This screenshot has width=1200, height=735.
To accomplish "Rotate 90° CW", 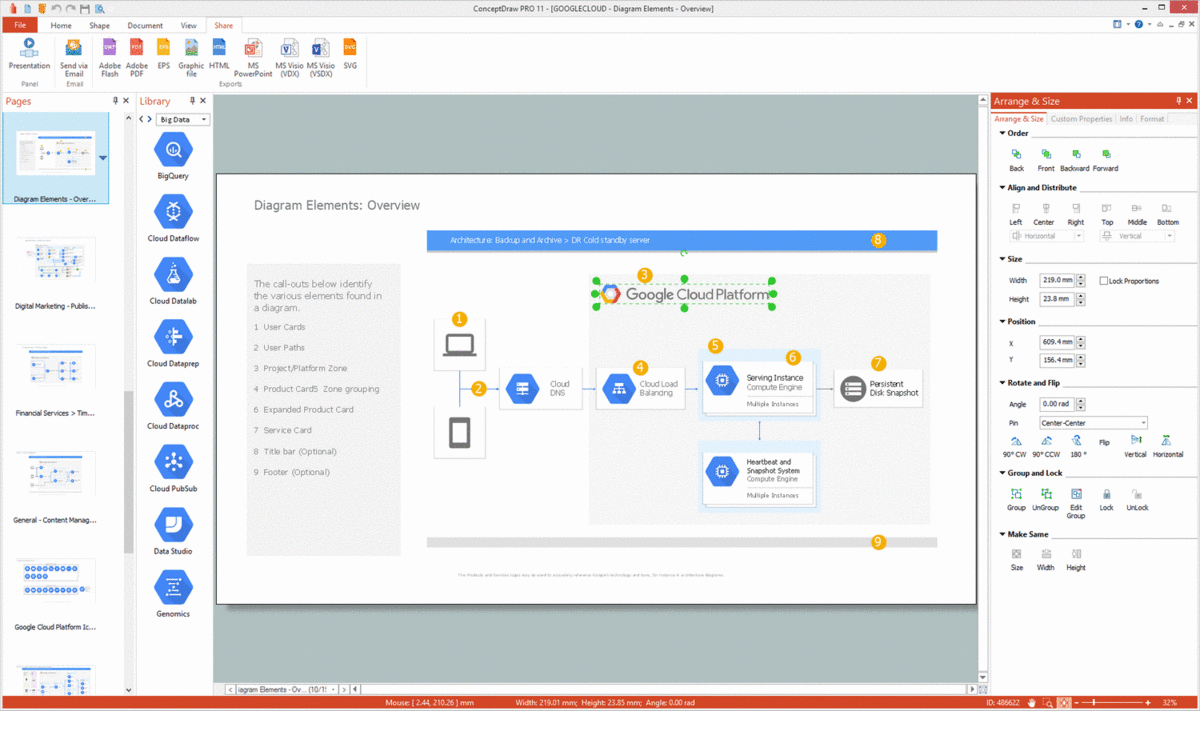I will [x=1016, y=446].
